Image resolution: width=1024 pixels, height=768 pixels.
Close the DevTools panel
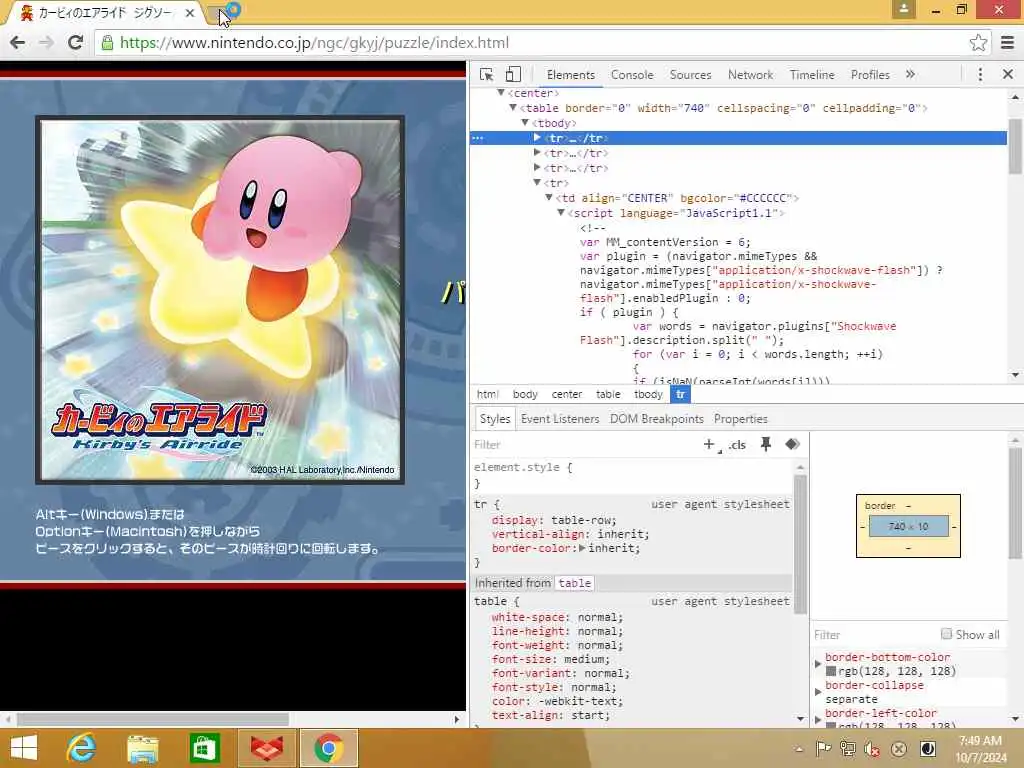point(1008,74)
